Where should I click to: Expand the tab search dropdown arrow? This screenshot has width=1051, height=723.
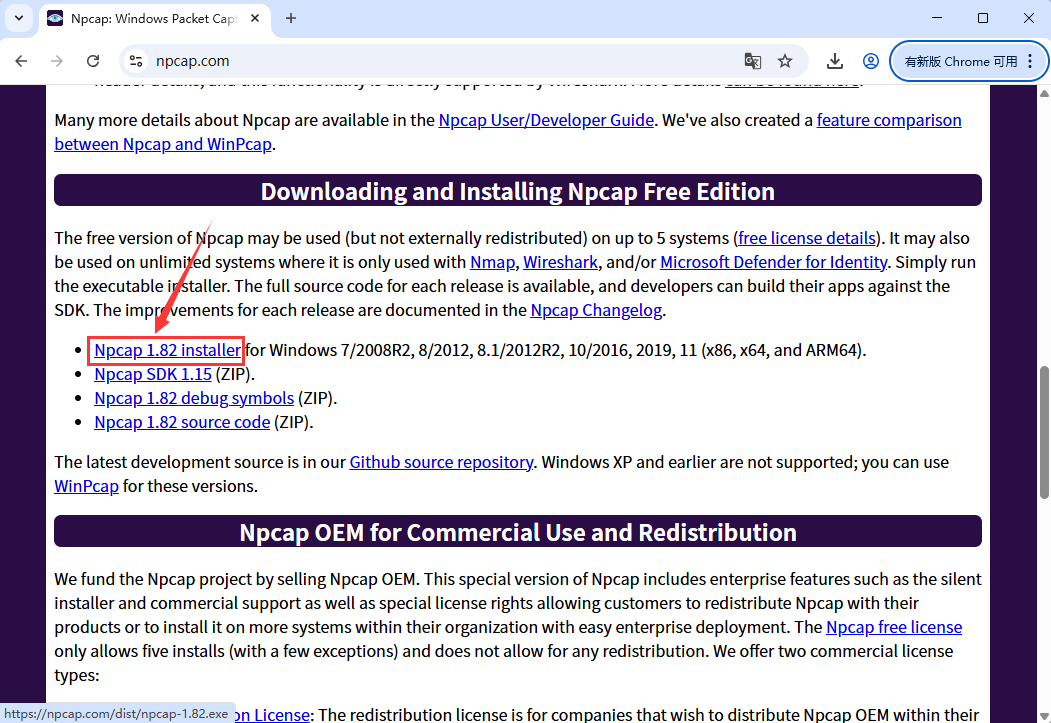(19, 18)
